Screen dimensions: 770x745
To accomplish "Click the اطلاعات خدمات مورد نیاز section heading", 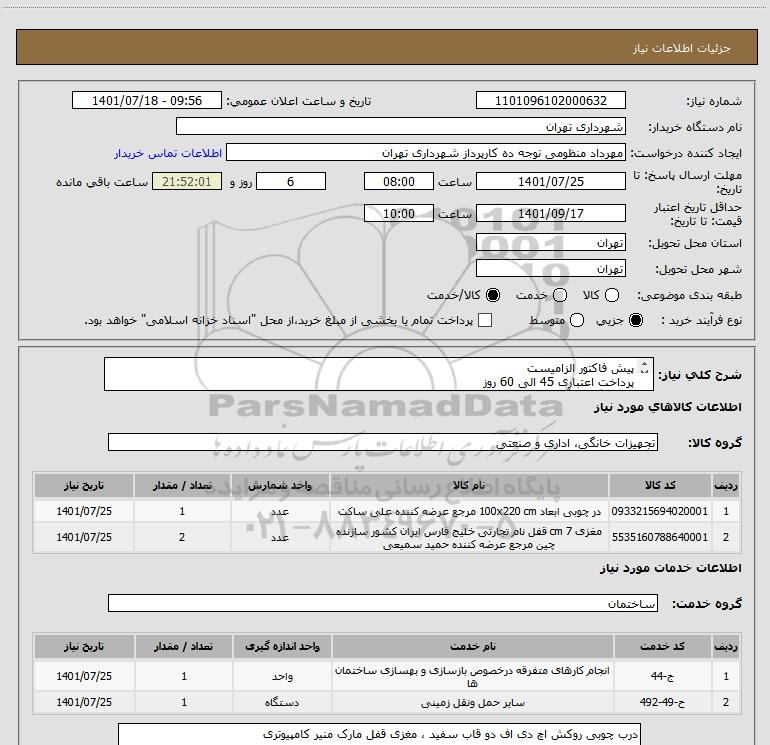I will (x=670, y=567).
